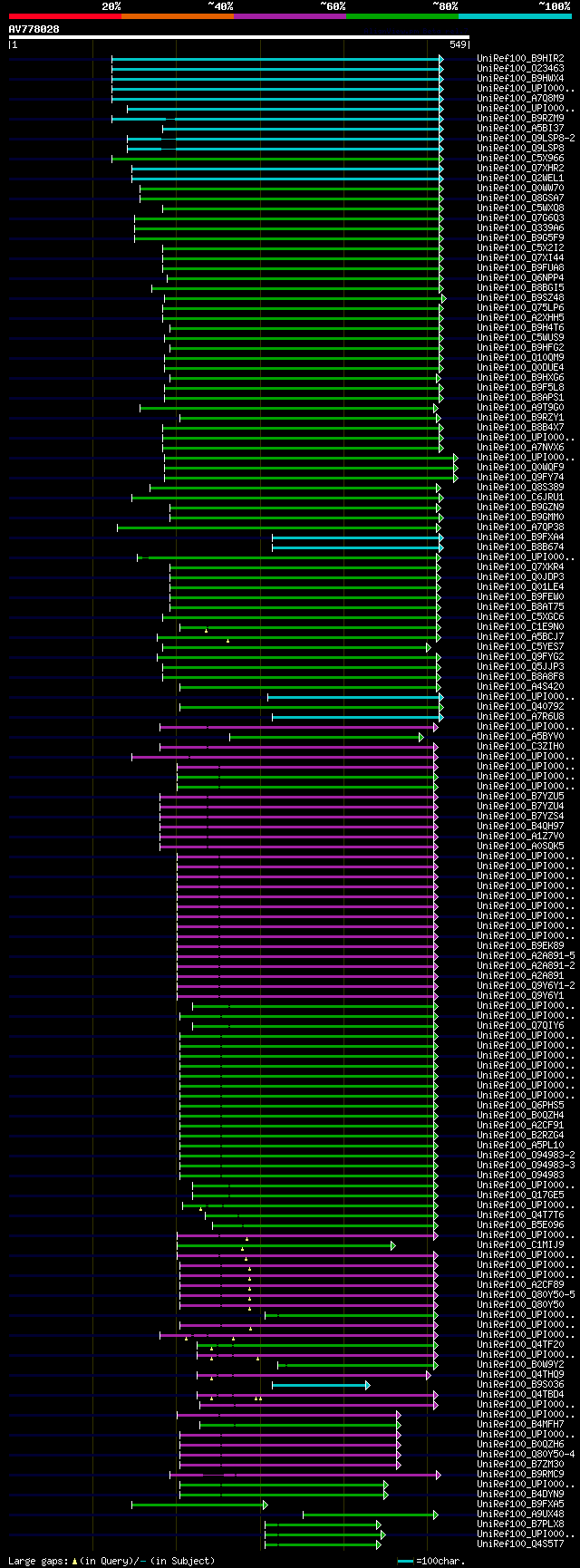The image size is (580, 1568).
Task: Choose hit label UniRef100_Q8GSA7
Action: (520, 198)
